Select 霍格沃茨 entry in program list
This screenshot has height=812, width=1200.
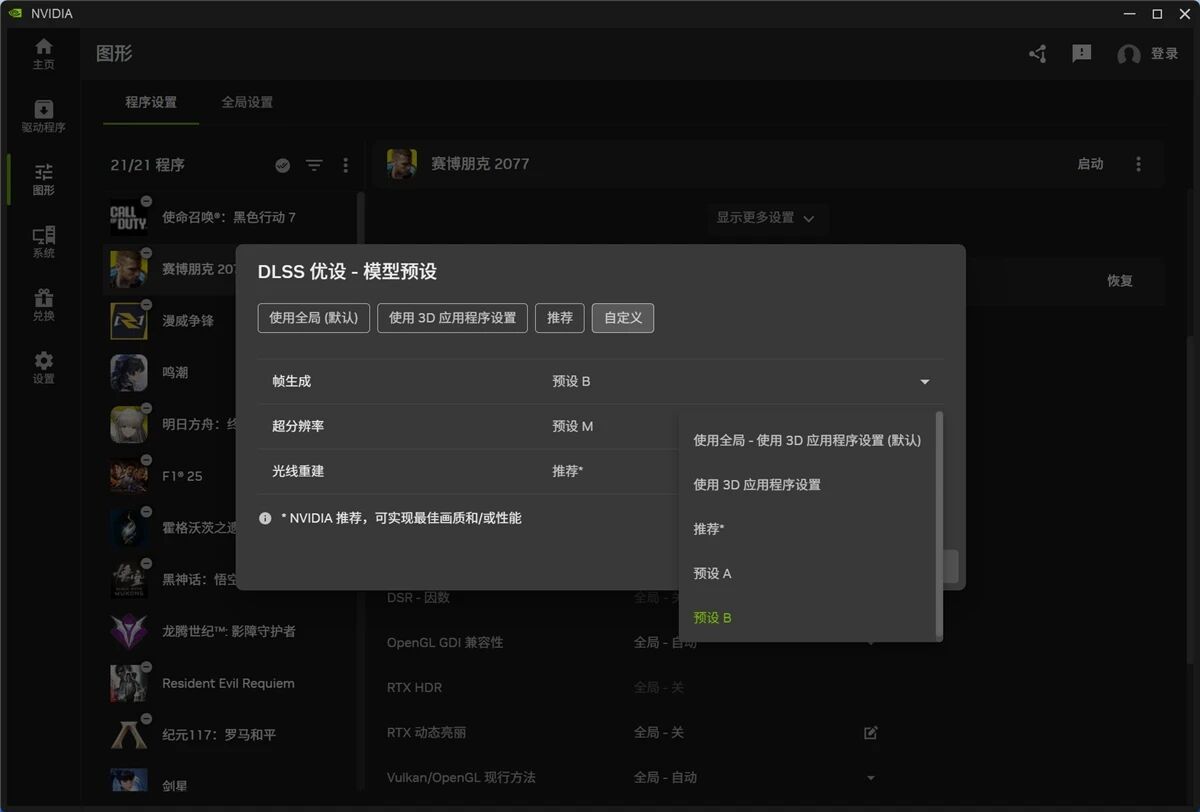click(170, 528)
